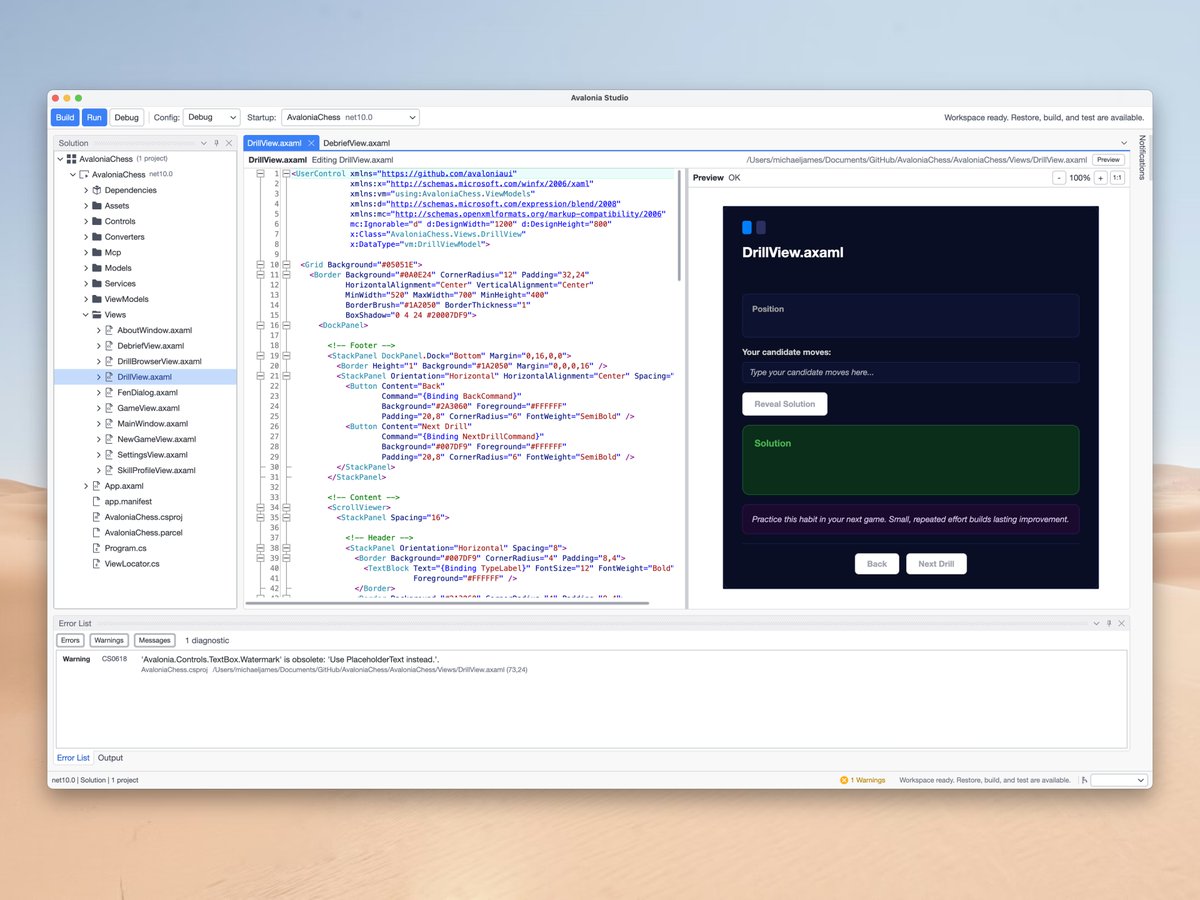Zoom in preview with plus button
1200x900 pixels.
(x=1100, y=178)
